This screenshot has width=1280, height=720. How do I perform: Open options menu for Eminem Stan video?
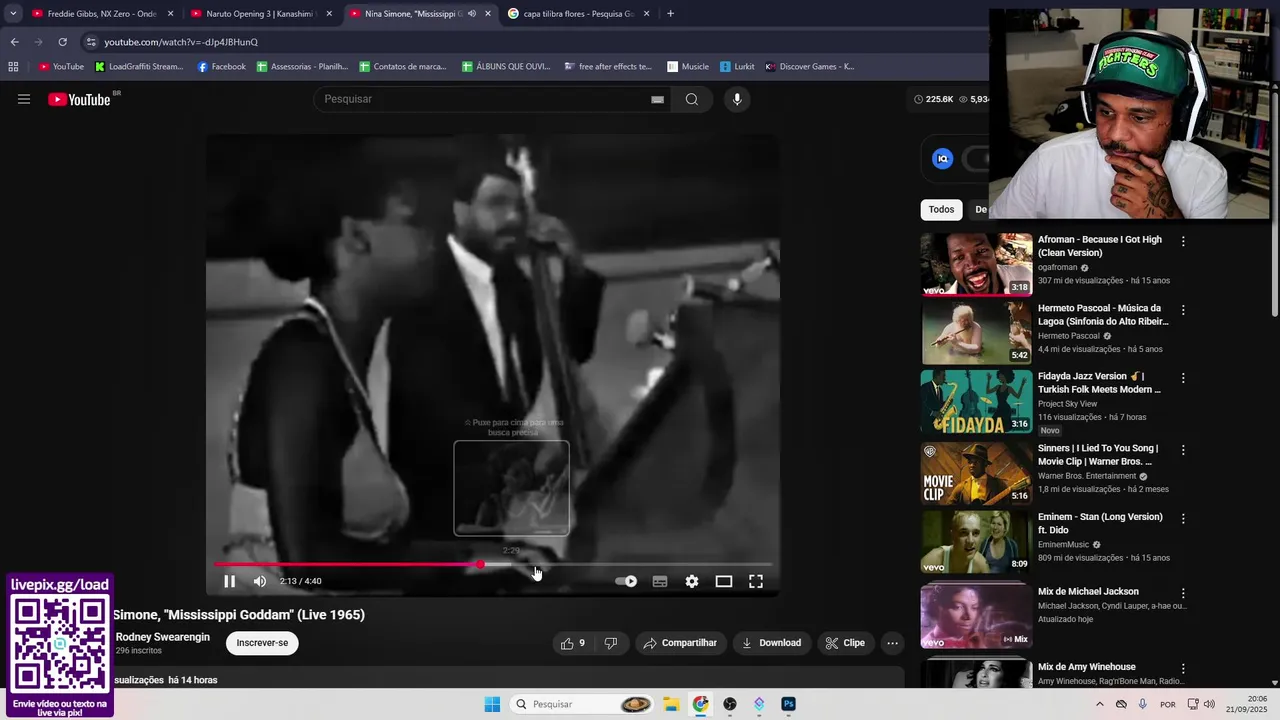pos(1183,518)
